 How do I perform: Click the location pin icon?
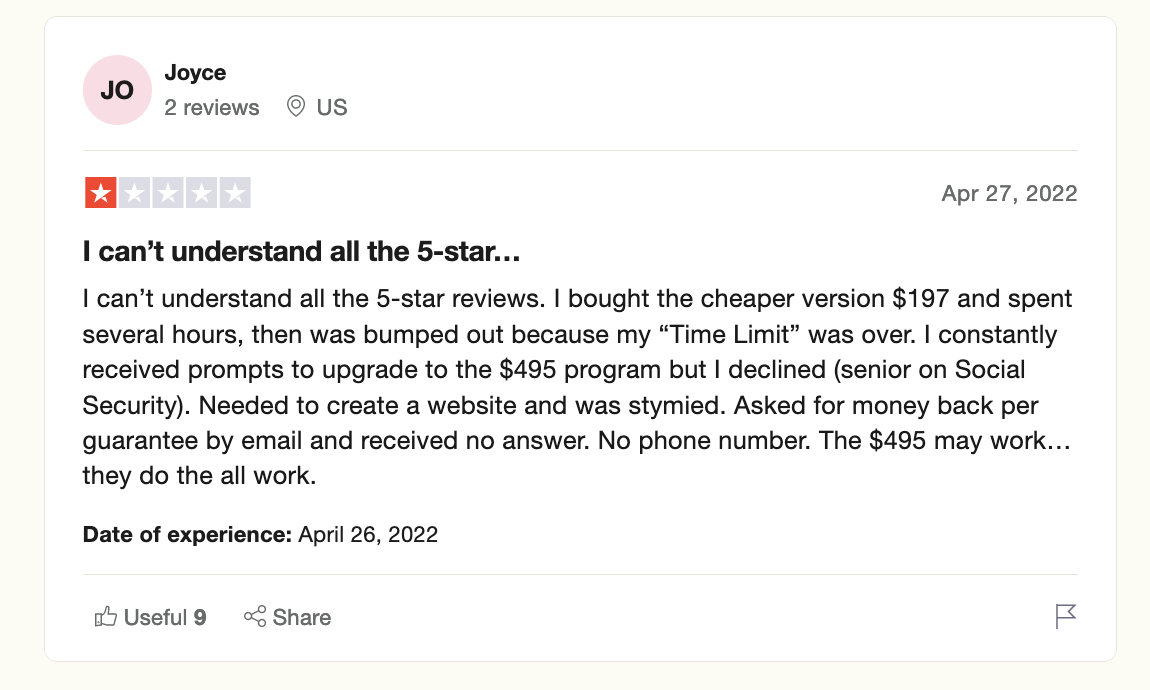coord(296,106)
